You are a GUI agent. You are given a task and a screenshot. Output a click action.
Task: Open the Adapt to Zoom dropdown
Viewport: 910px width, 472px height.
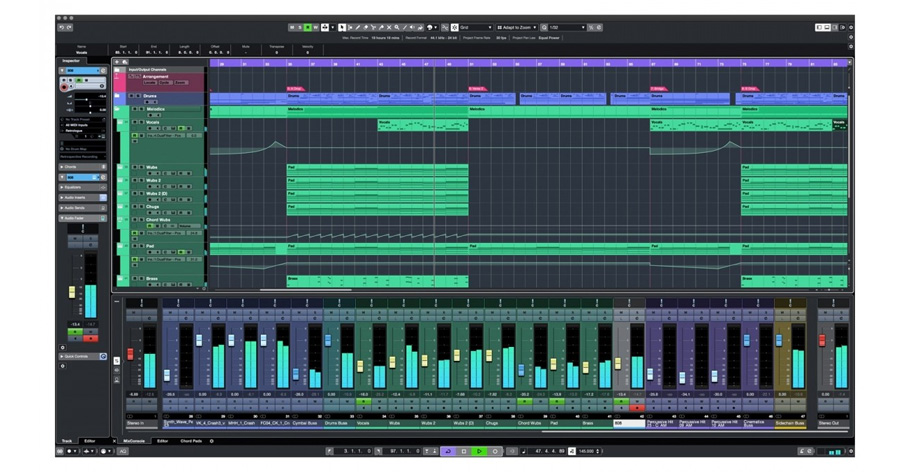(519, 27)
